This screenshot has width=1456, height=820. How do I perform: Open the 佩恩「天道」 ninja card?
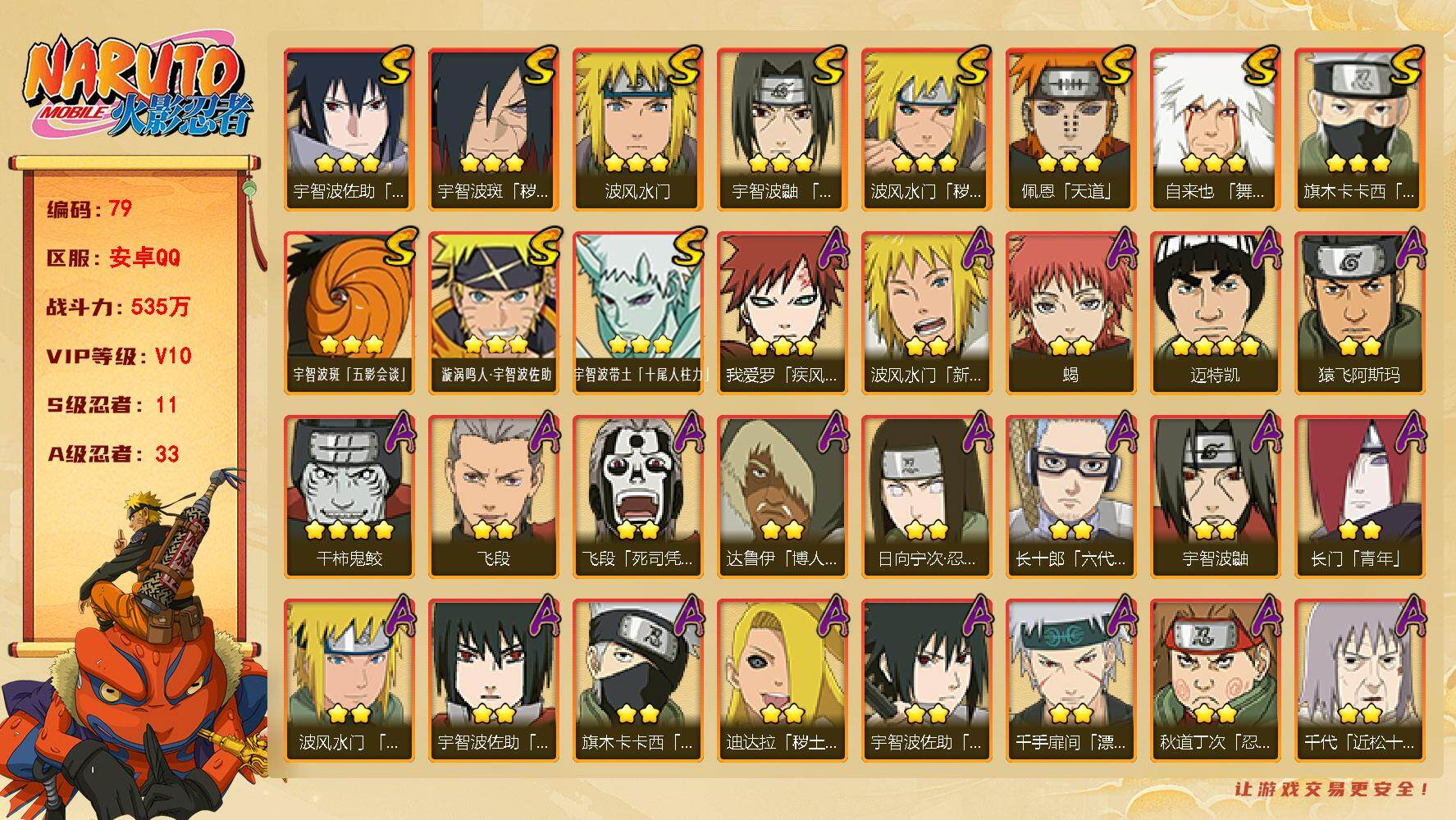tap(1070, 130)
